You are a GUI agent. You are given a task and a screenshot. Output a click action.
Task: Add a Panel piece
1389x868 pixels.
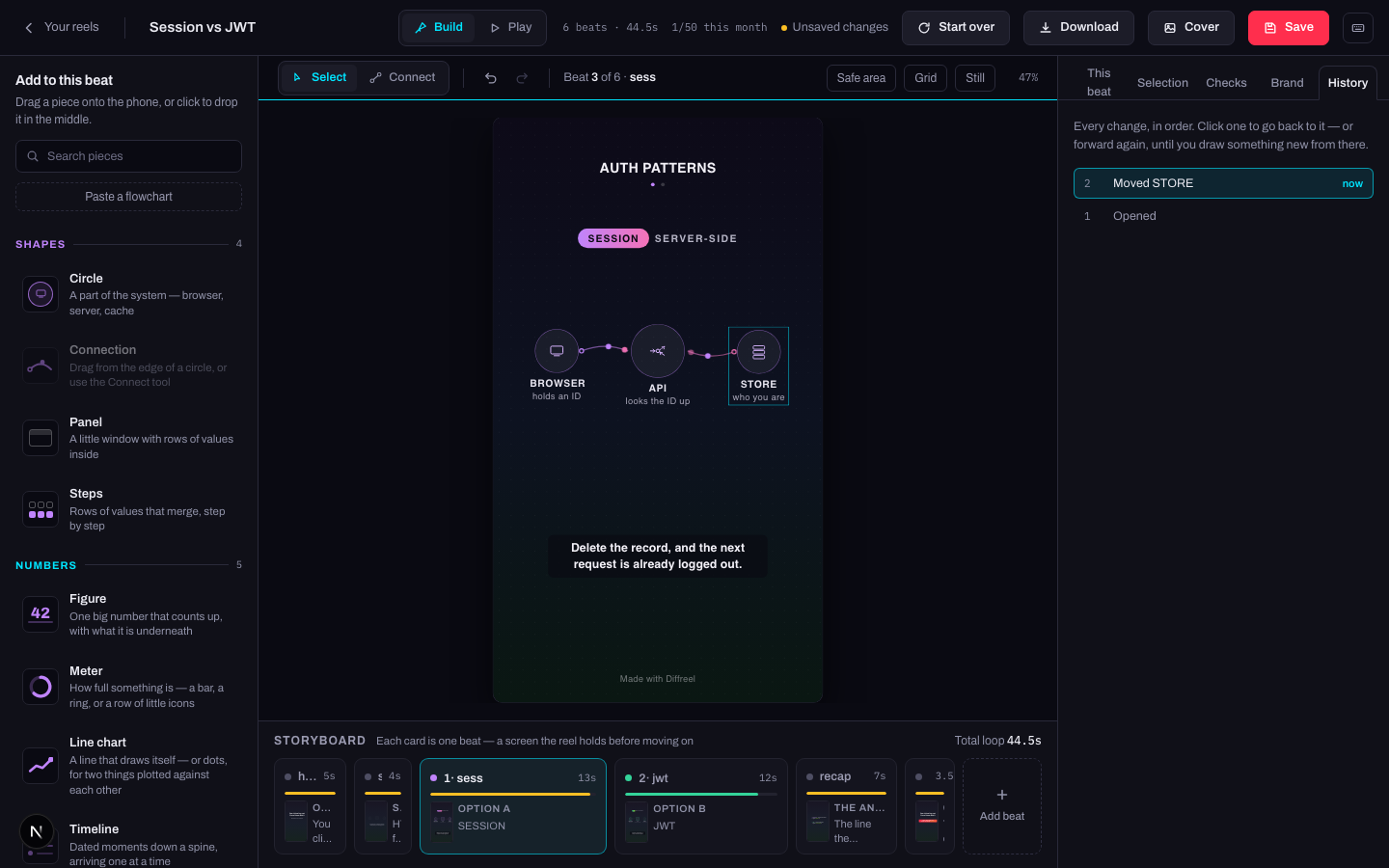click(x=129, y=438)
